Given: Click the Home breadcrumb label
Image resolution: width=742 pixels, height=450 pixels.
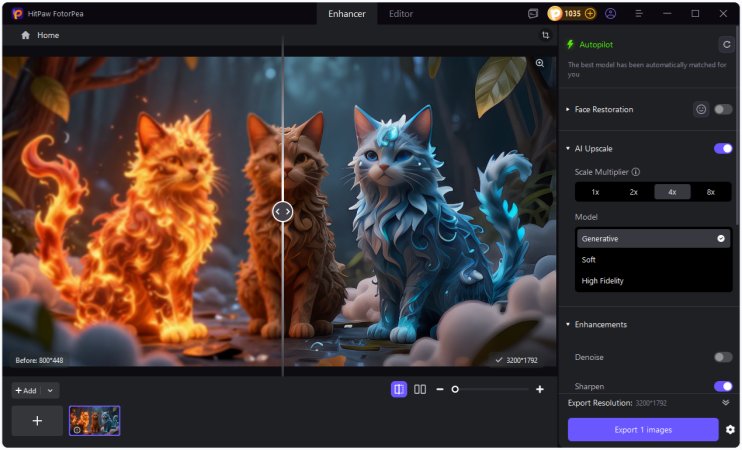Looking at the screenshot, I should point(48,35).
